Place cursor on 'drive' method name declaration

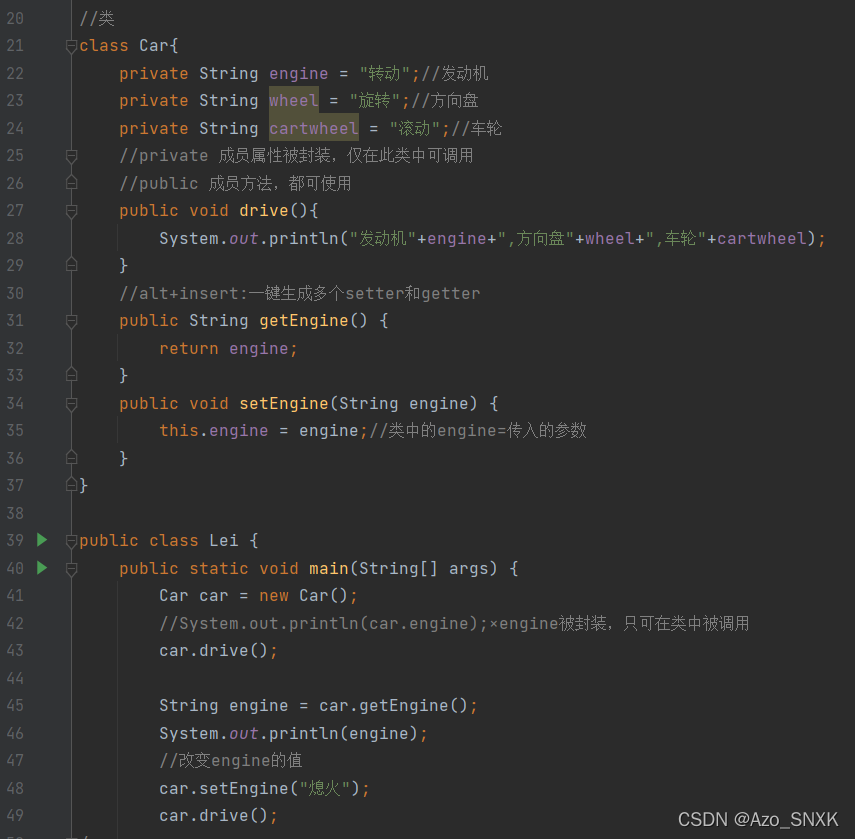(263, 210)
